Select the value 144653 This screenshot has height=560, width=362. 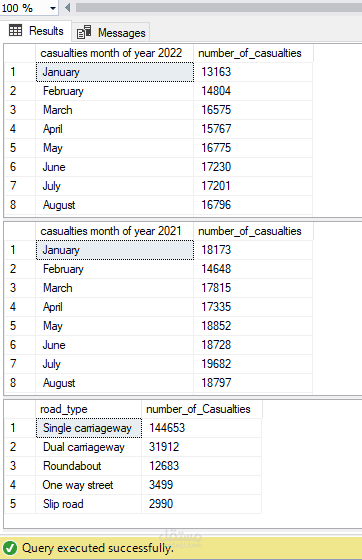(201, 428)
